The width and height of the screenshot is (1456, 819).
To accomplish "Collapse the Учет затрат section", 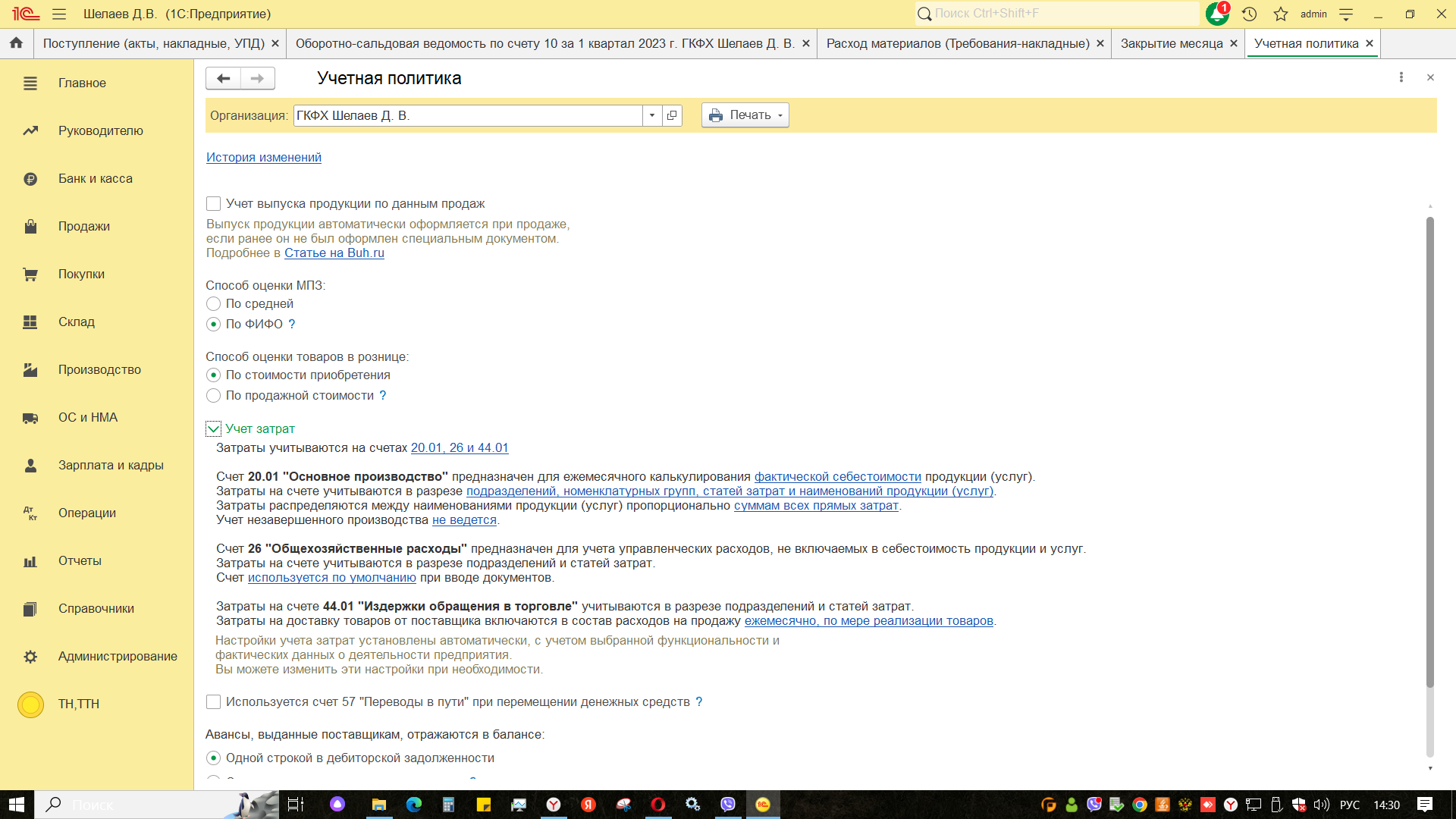I will (x=214, y=429).
